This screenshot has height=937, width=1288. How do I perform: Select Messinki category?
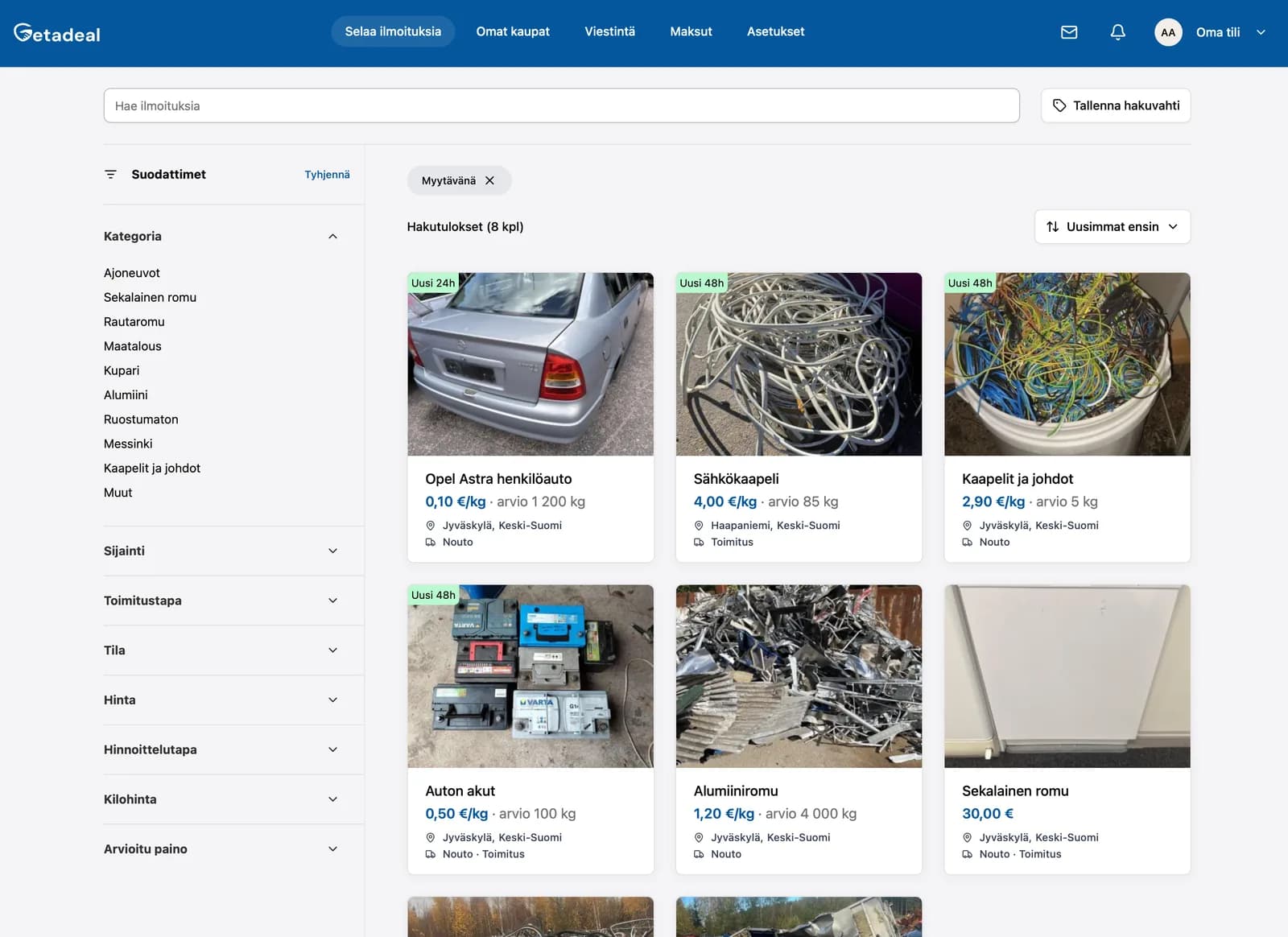(128, 444)
